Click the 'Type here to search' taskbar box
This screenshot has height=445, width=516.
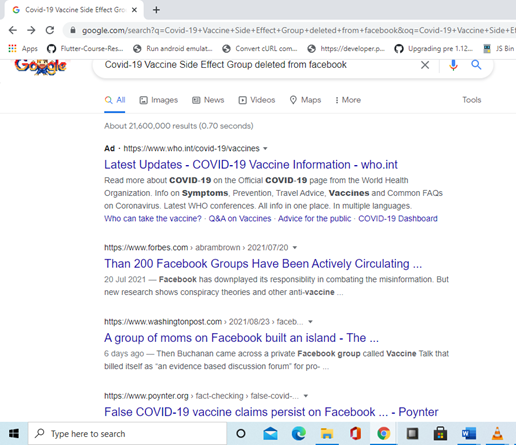coord(127,434)
